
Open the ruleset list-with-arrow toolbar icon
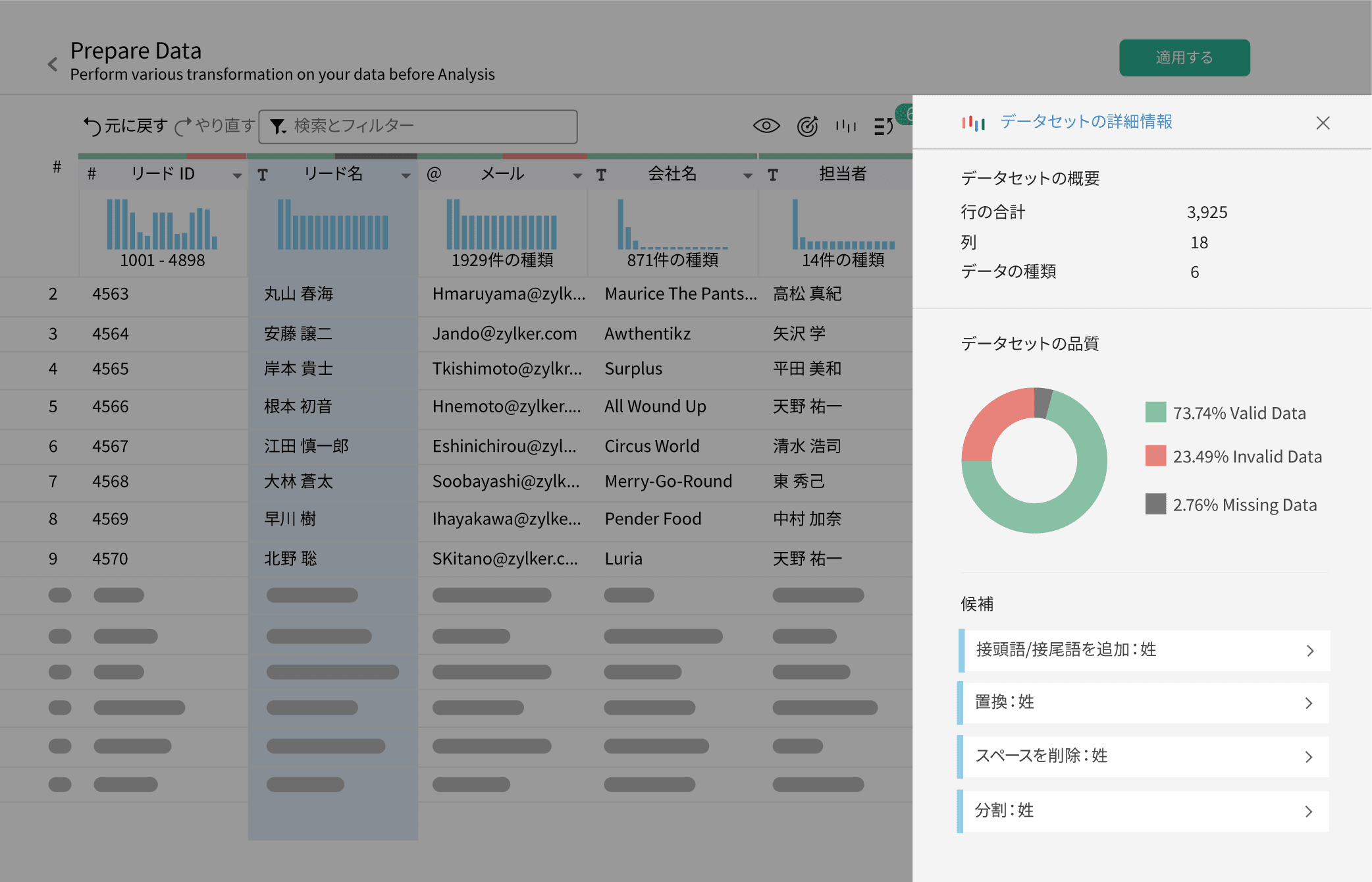point(884,126)
